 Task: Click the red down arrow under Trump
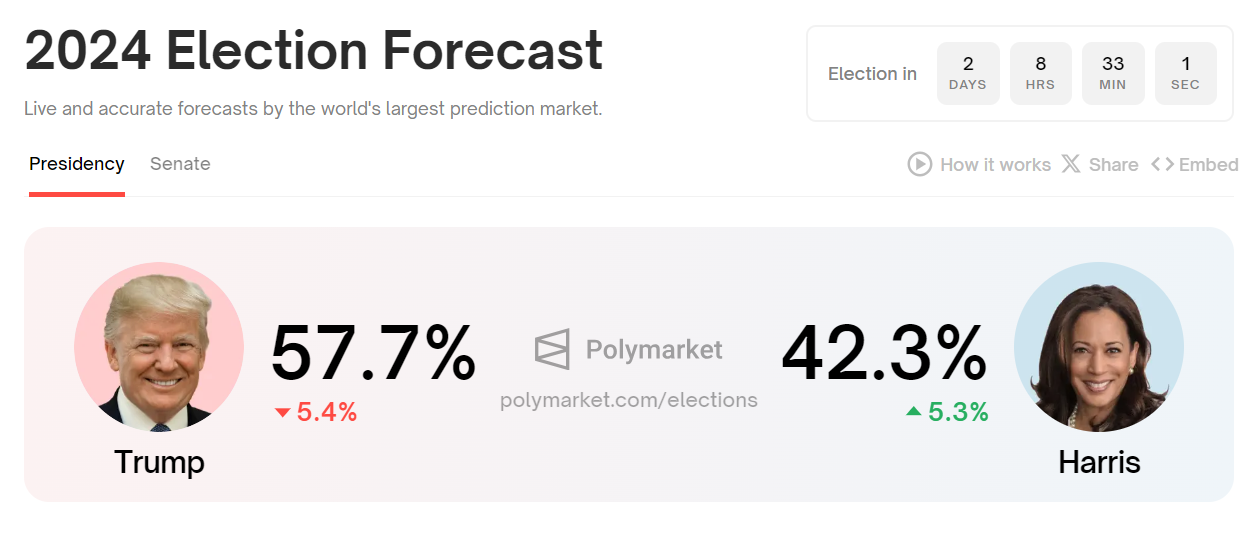click(282, 412)
